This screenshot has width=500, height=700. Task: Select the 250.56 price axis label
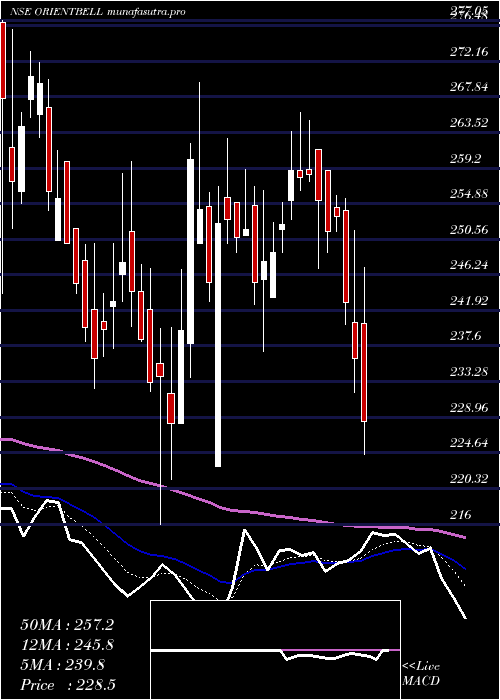(x=469, y=230)
